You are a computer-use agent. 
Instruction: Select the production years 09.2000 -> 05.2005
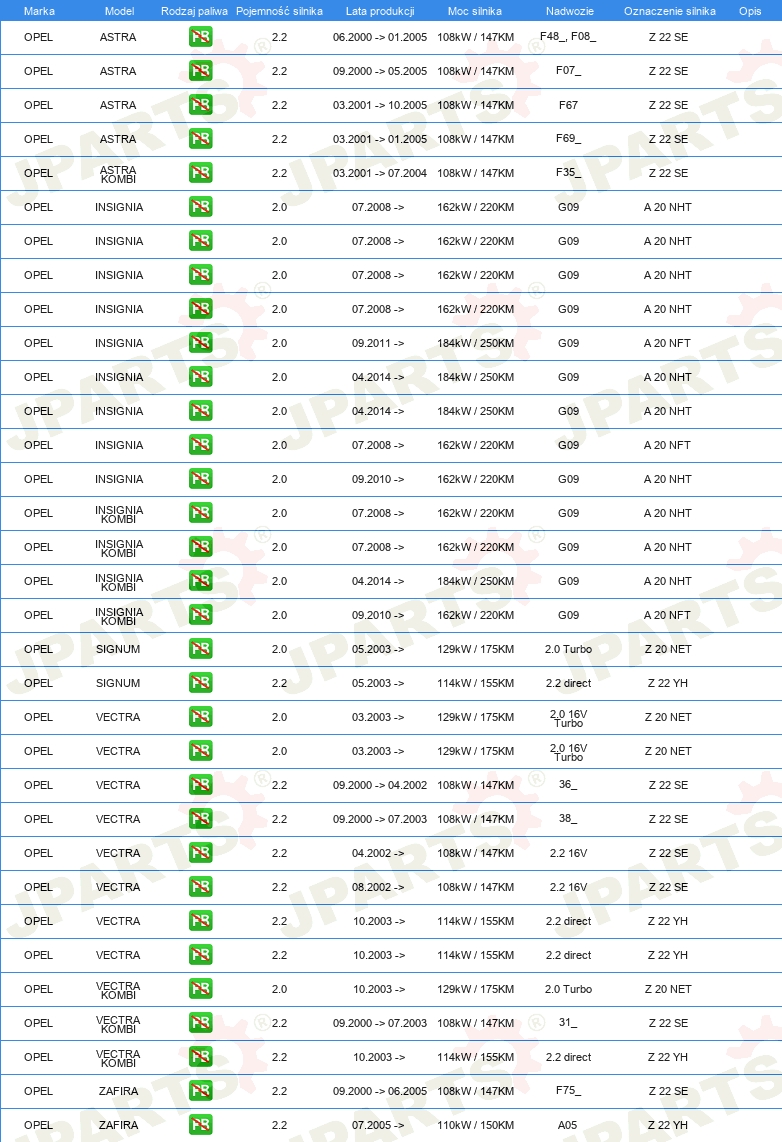380,71
